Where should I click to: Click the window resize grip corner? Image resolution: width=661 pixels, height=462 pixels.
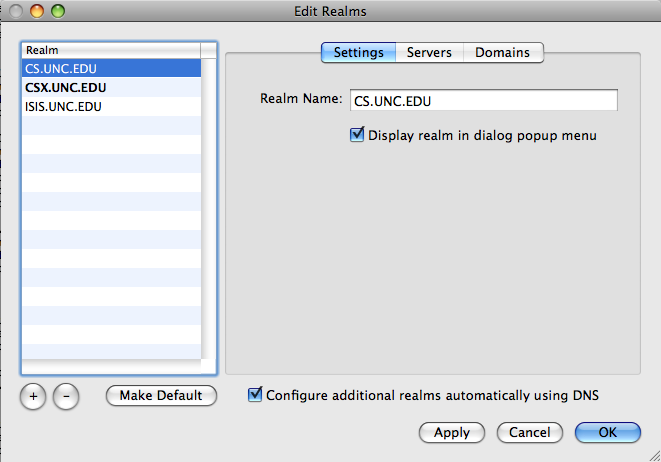click(655, 456)
